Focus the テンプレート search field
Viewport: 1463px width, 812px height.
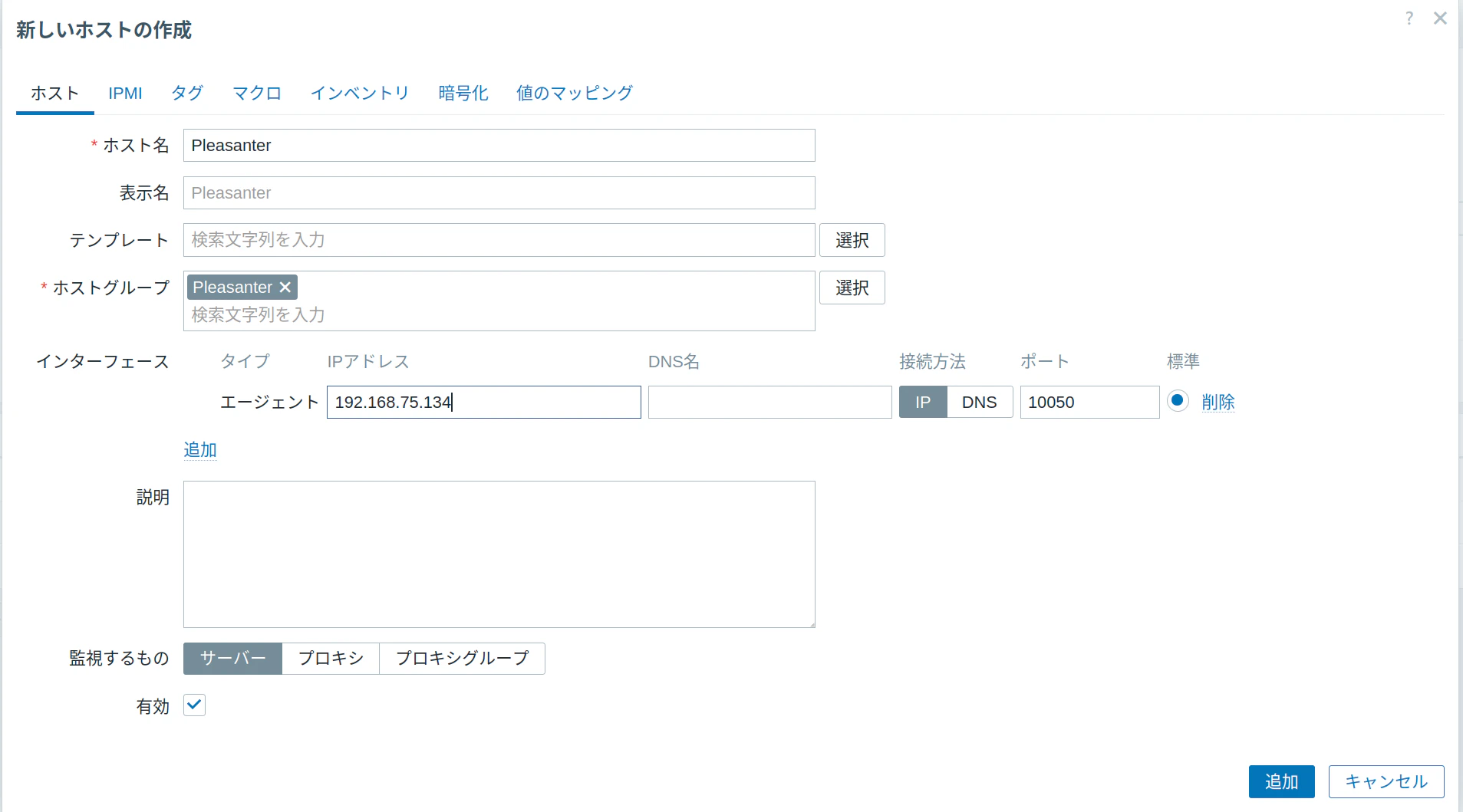(499, 240)
